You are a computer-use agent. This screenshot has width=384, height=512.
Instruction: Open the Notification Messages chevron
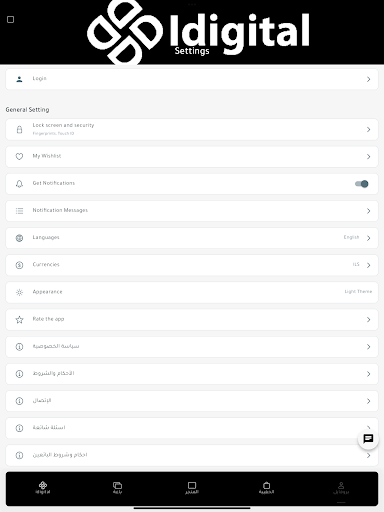pos(368,211)
